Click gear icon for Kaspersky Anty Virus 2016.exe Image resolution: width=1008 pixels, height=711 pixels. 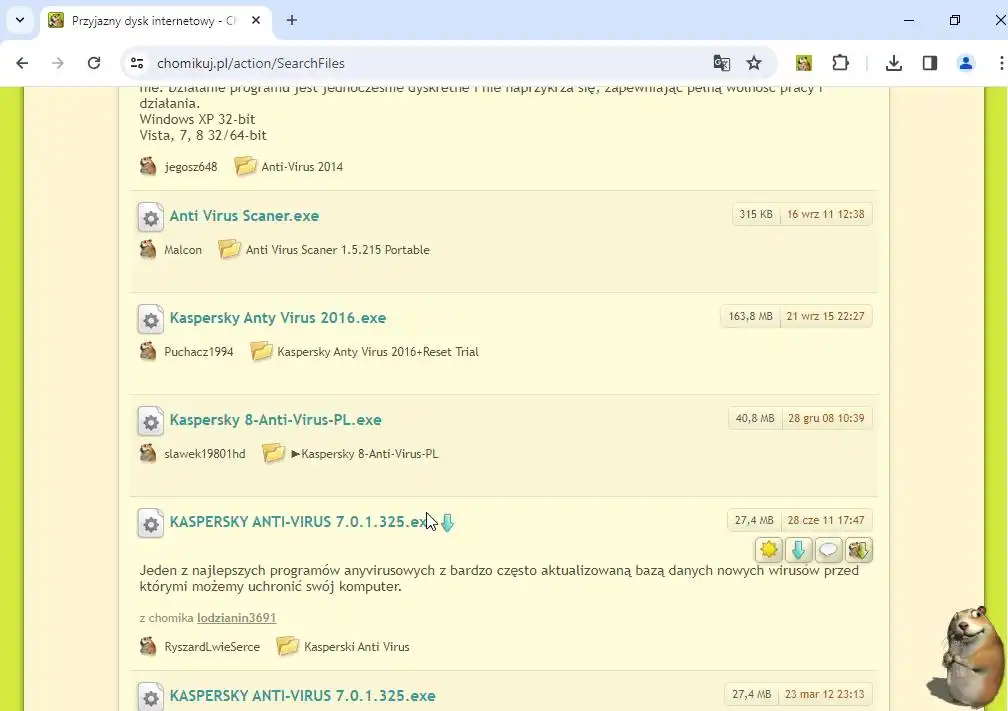pyautogui.click(x=150, y=320)
